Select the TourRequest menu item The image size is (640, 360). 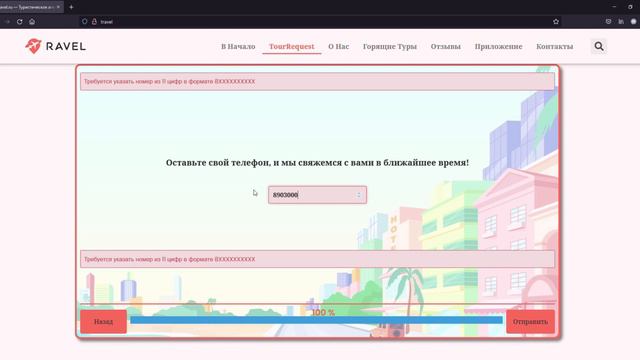pos(291,47)
